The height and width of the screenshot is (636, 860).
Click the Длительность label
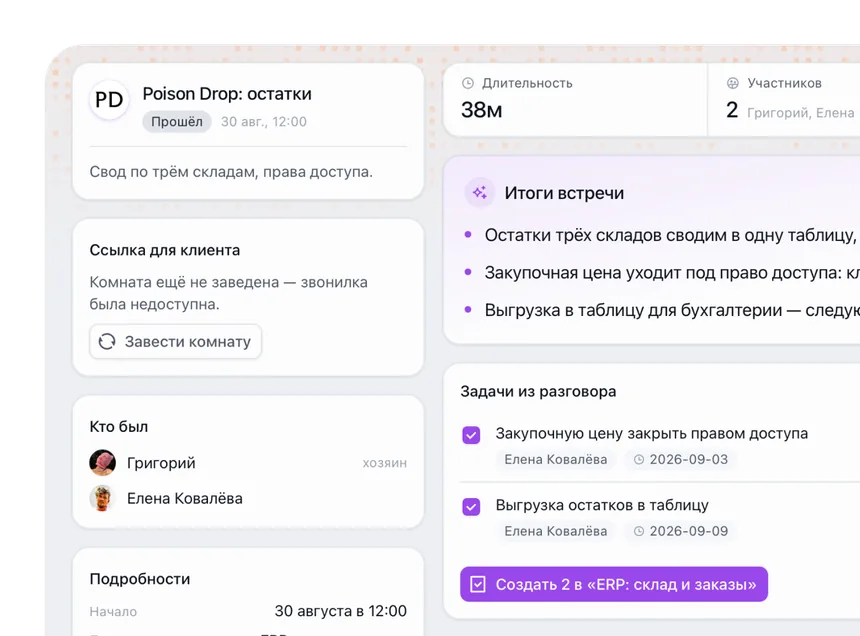[x=527, y=83]
